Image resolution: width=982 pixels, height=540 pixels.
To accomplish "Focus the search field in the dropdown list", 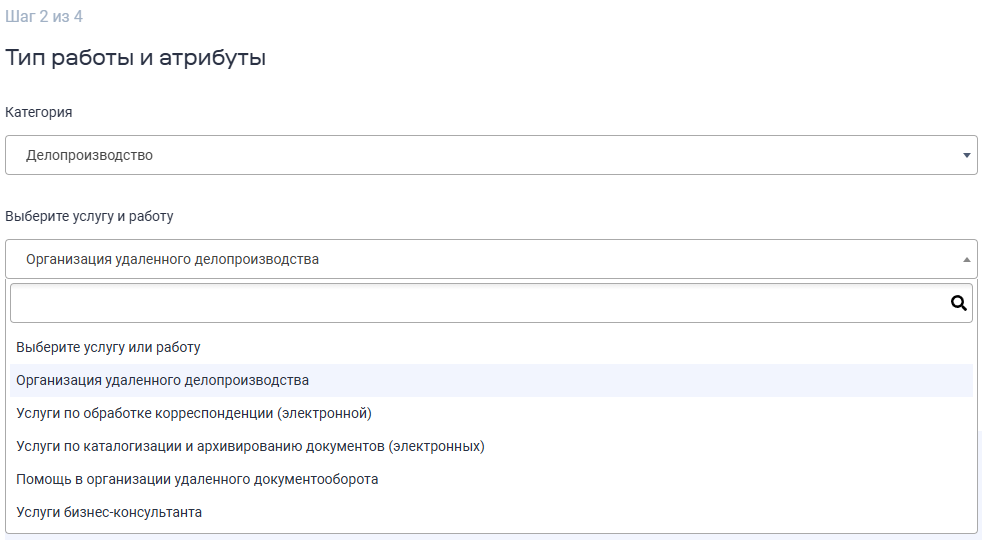I will pyautogui.click(x=478, y=303).
